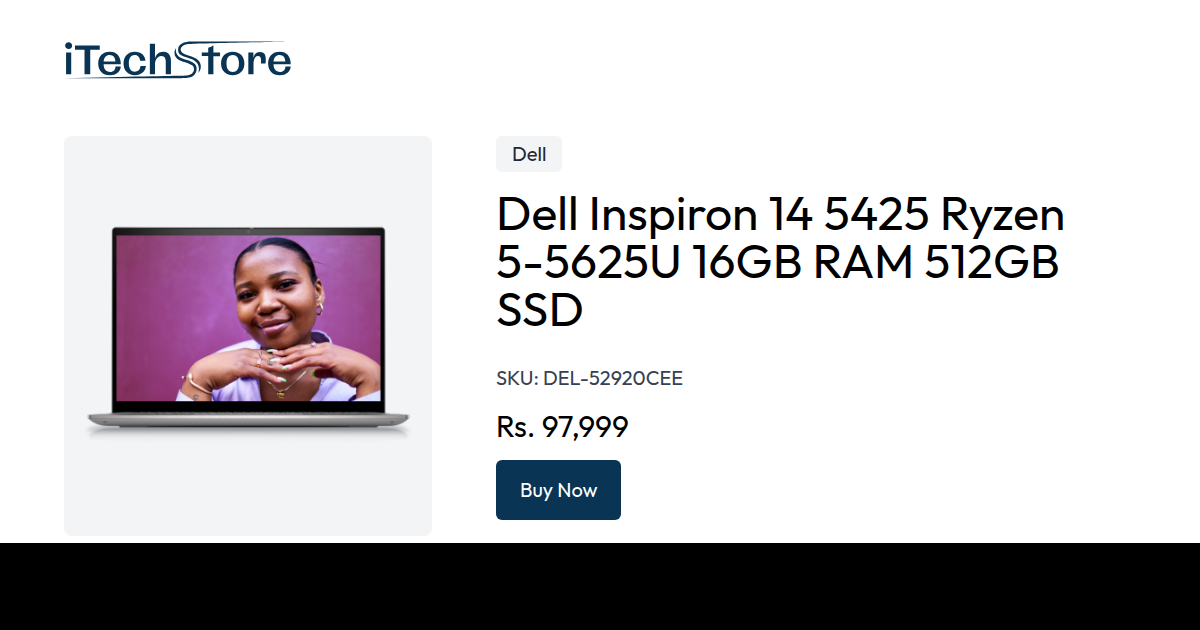Click the SKU label text
Screen dimensions: 1200x630
[x=517, y=379]
